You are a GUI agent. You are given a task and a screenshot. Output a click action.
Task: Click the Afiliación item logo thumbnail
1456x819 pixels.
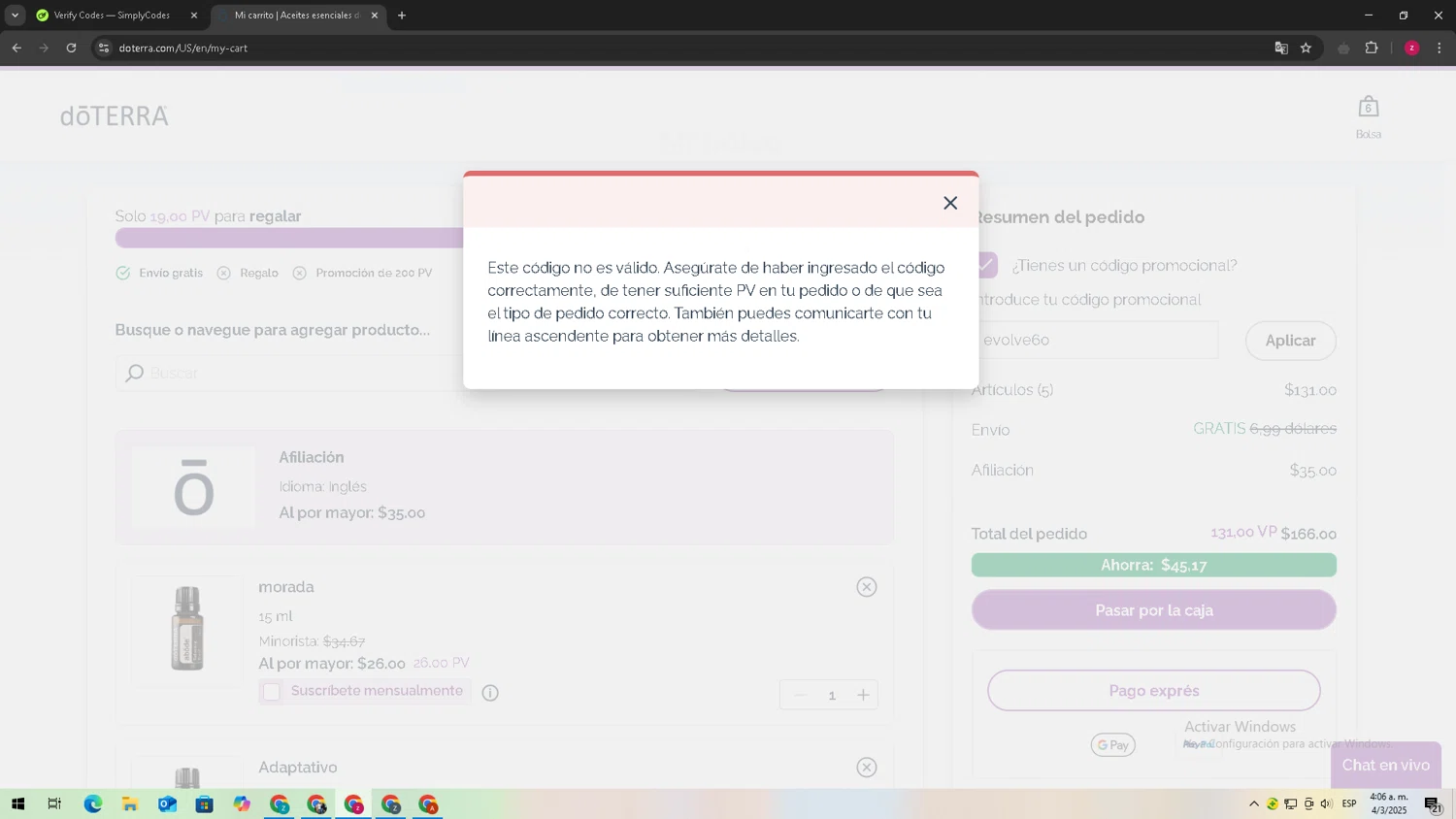tap(193, 488)
